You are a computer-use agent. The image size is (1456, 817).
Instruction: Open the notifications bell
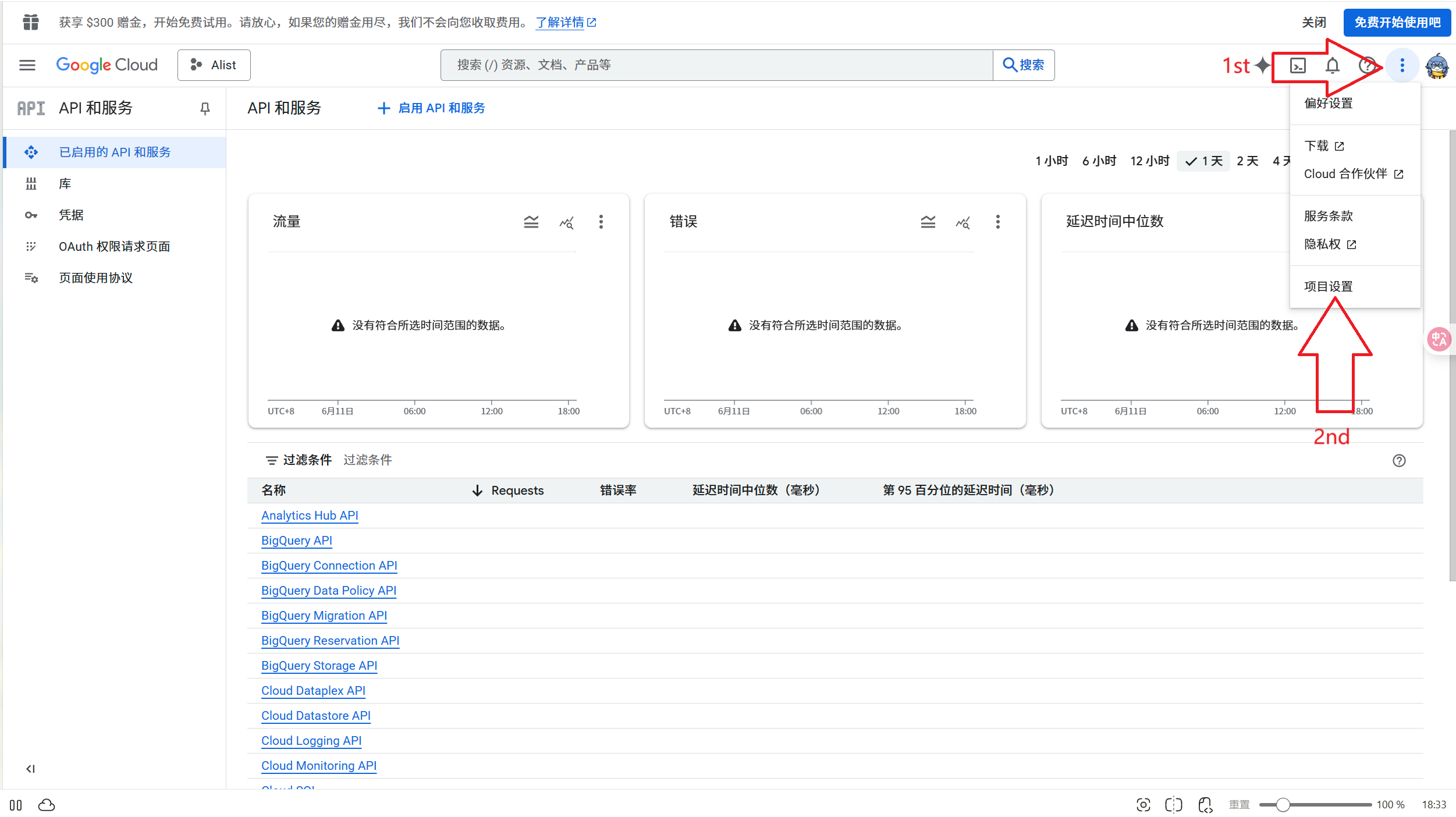1332,65
